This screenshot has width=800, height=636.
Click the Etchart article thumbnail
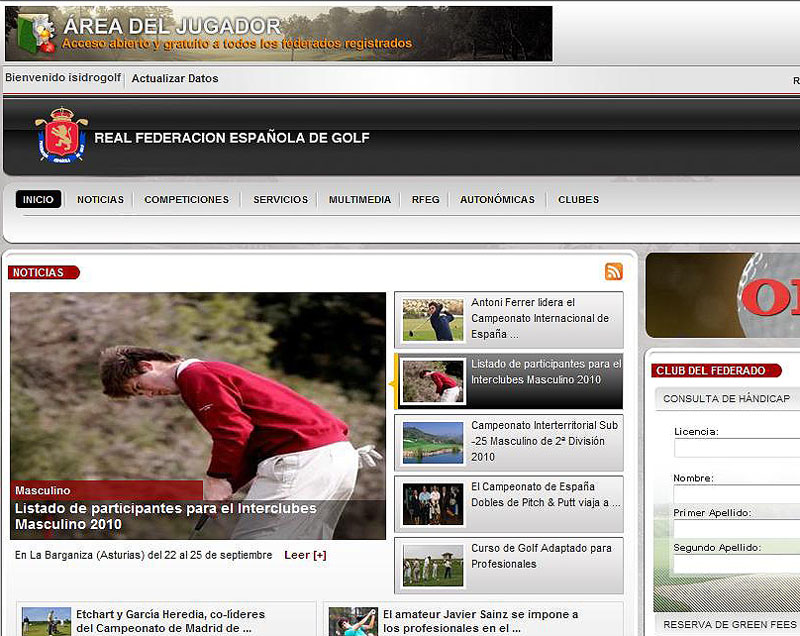point(46,622)
